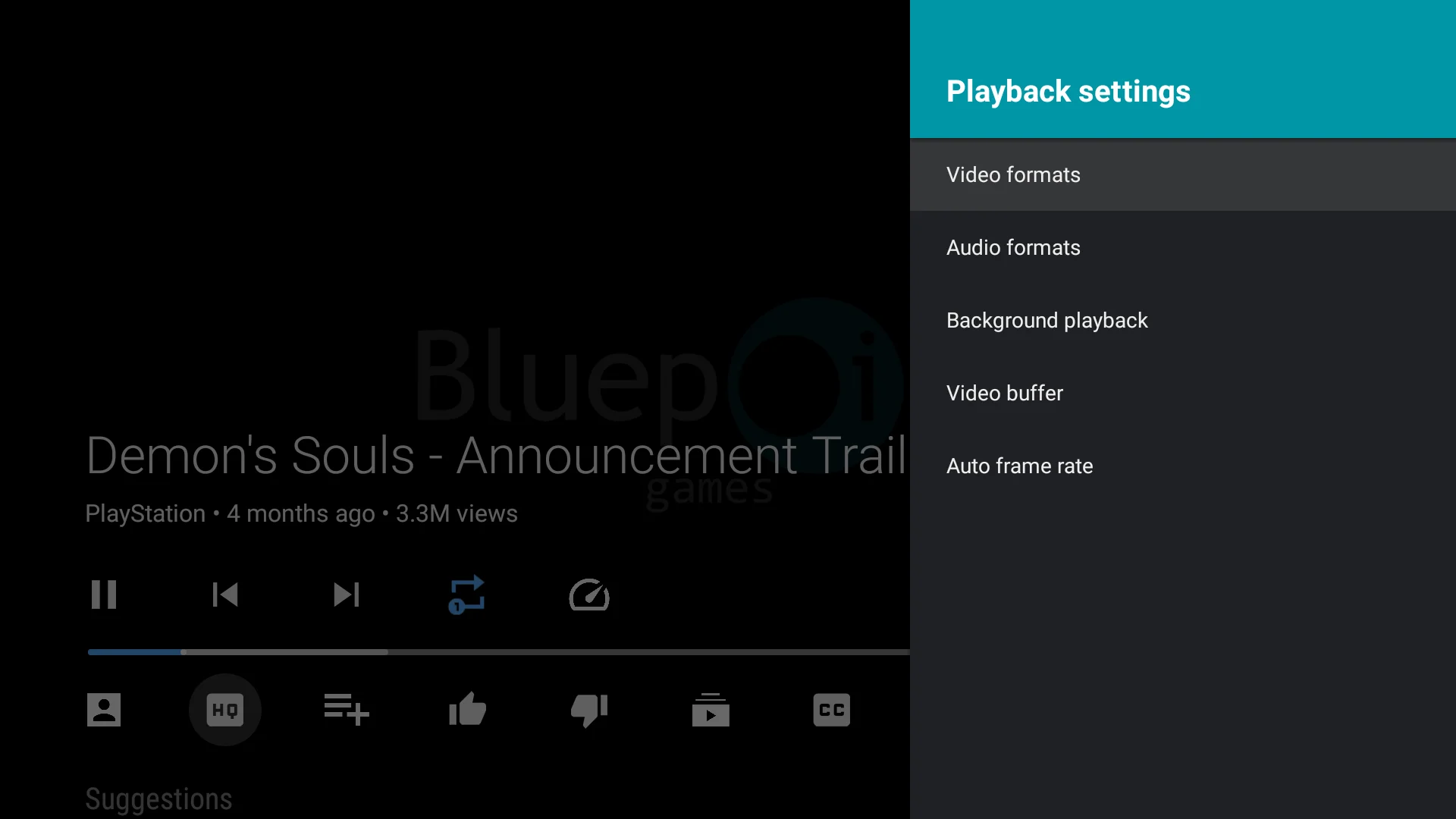
Task: Click the Demon's Souls video title
Action: (x=497, y=456)
